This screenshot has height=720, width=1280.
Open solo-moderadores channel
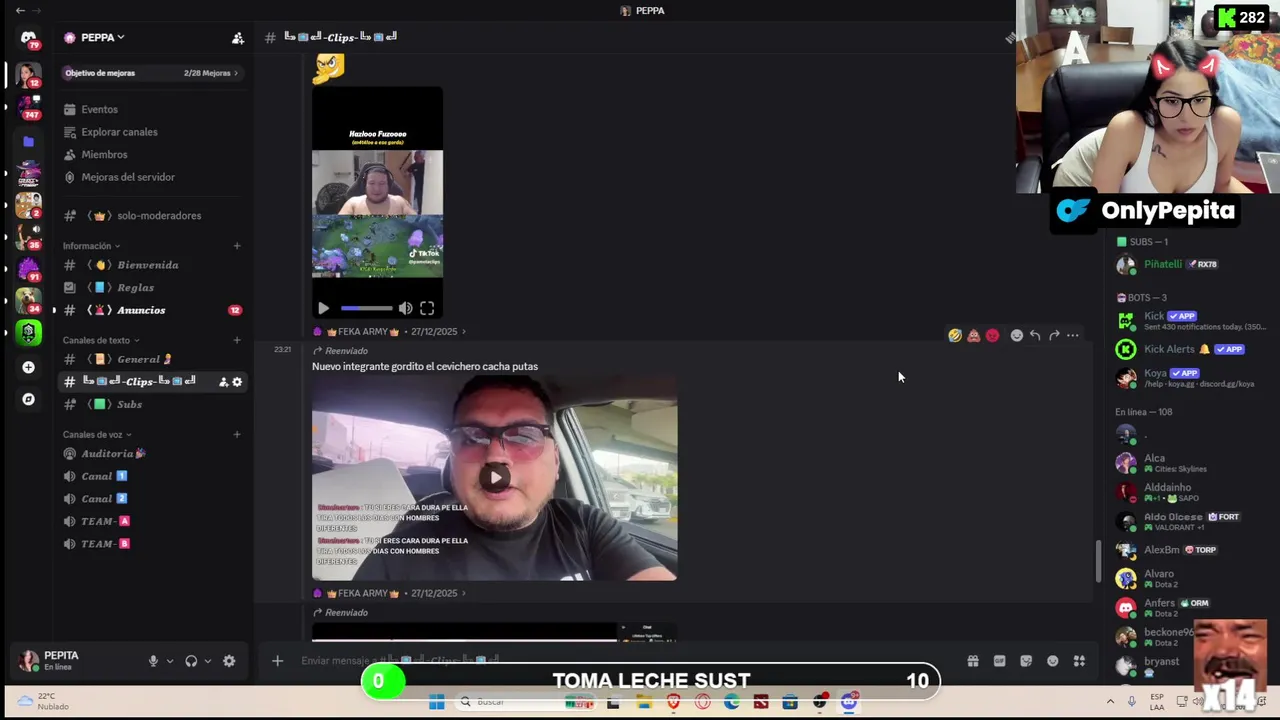coord(151,216)
